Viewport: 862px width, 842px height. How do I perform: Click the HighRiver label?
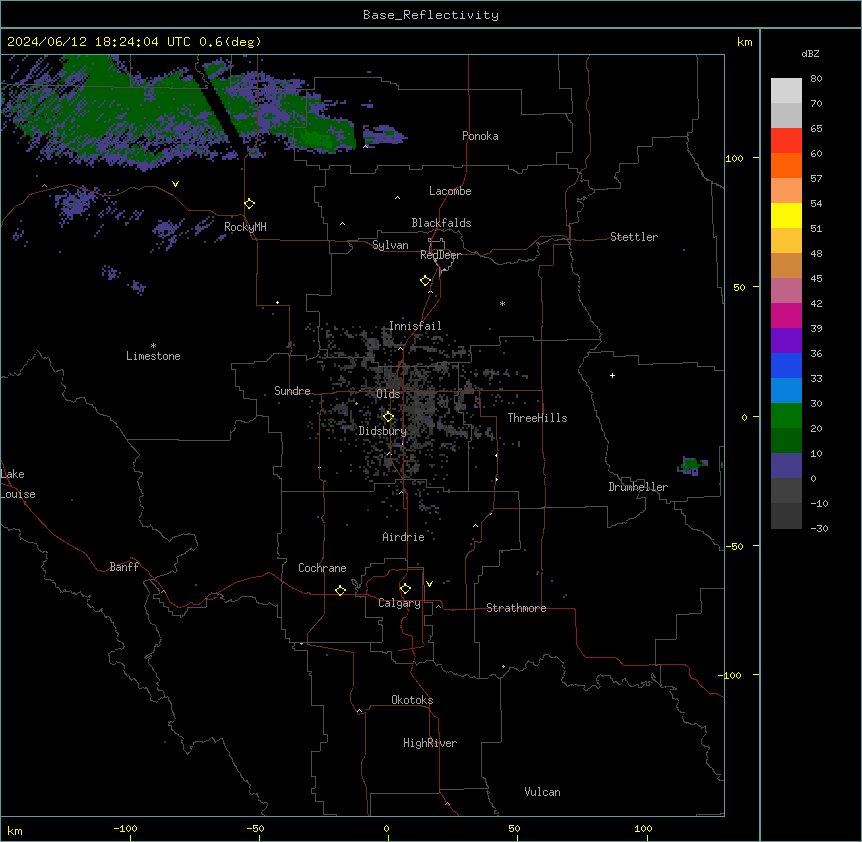pos(430,743)
